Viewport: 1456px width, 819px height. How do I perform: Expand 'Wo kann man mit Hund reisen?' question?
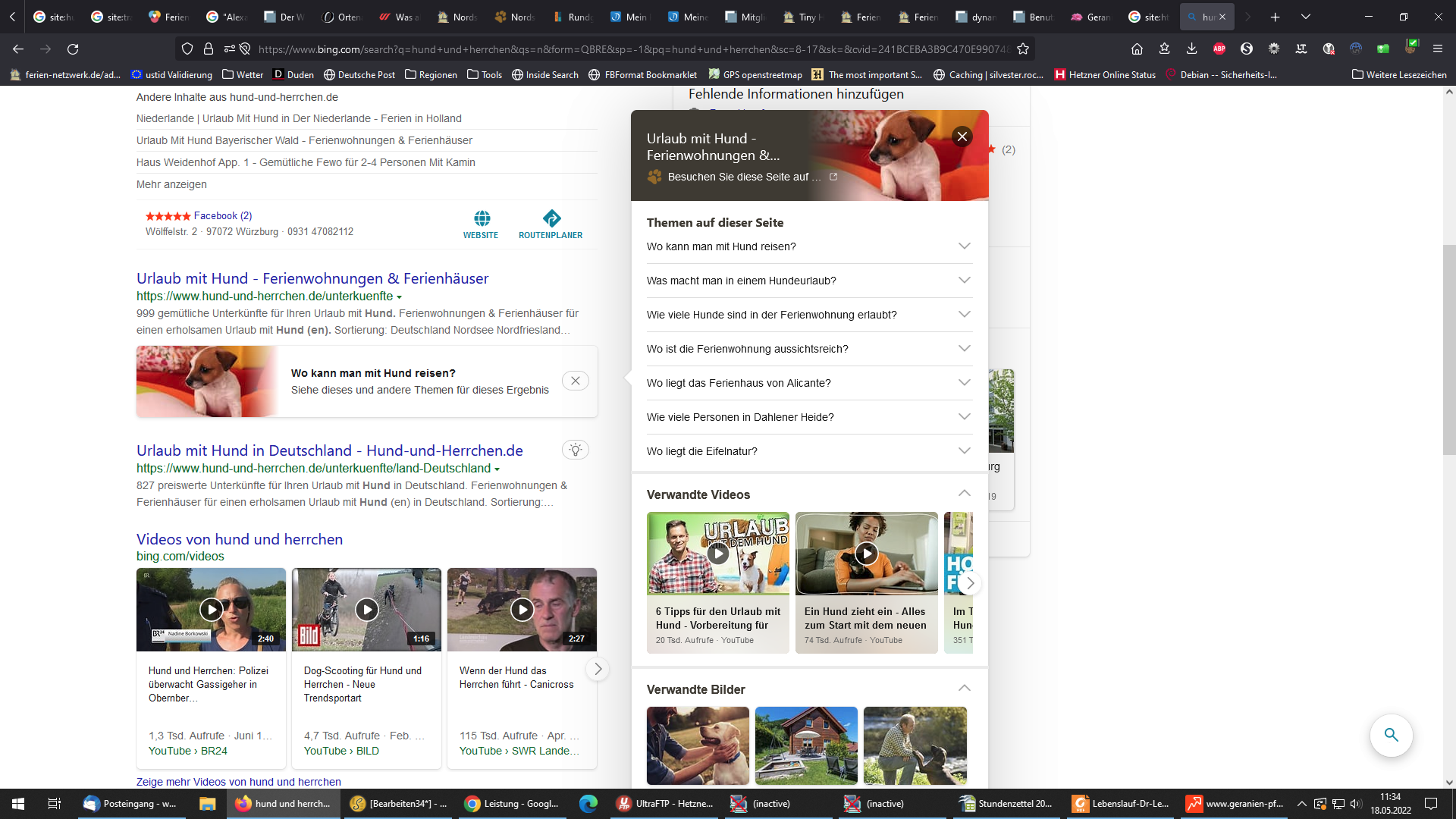[x=965, y=246]
